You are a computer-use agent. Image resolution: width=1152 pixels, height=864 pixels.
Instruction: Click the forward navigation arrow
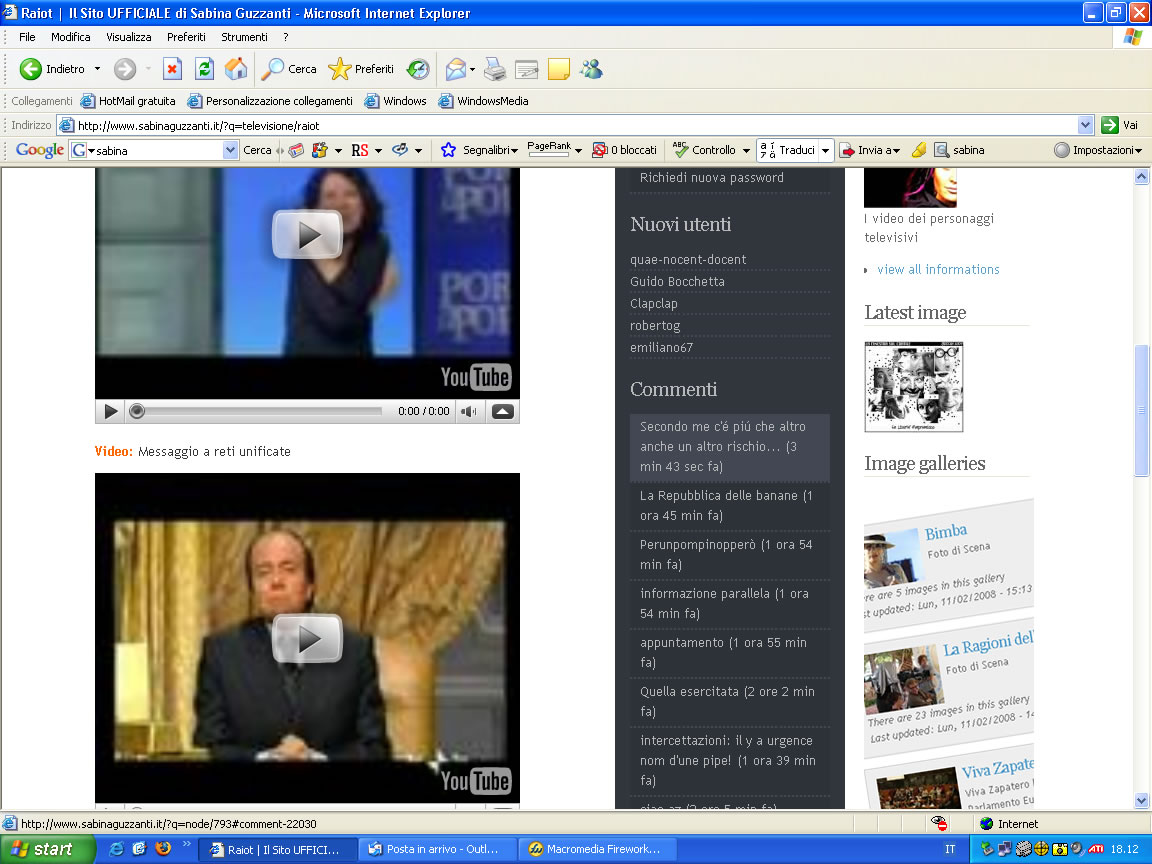coord(125,69)
